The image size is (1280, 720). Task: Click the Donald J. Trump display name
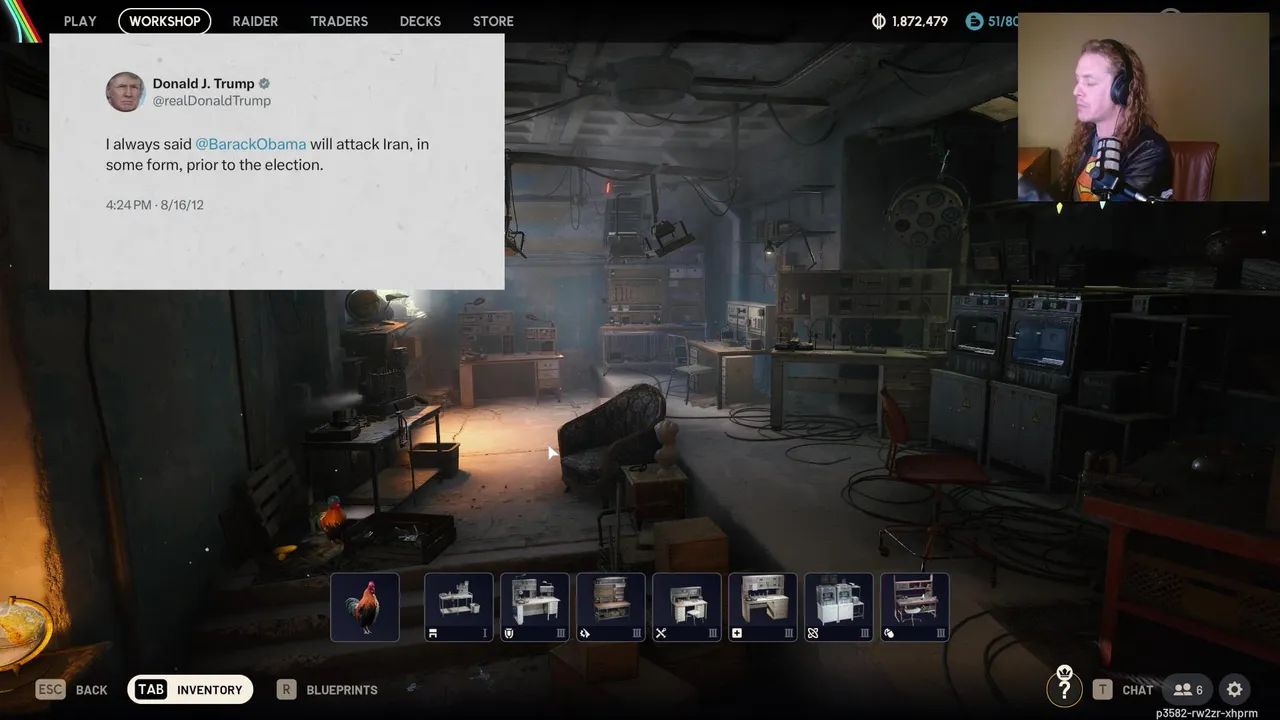click(204, 84)
